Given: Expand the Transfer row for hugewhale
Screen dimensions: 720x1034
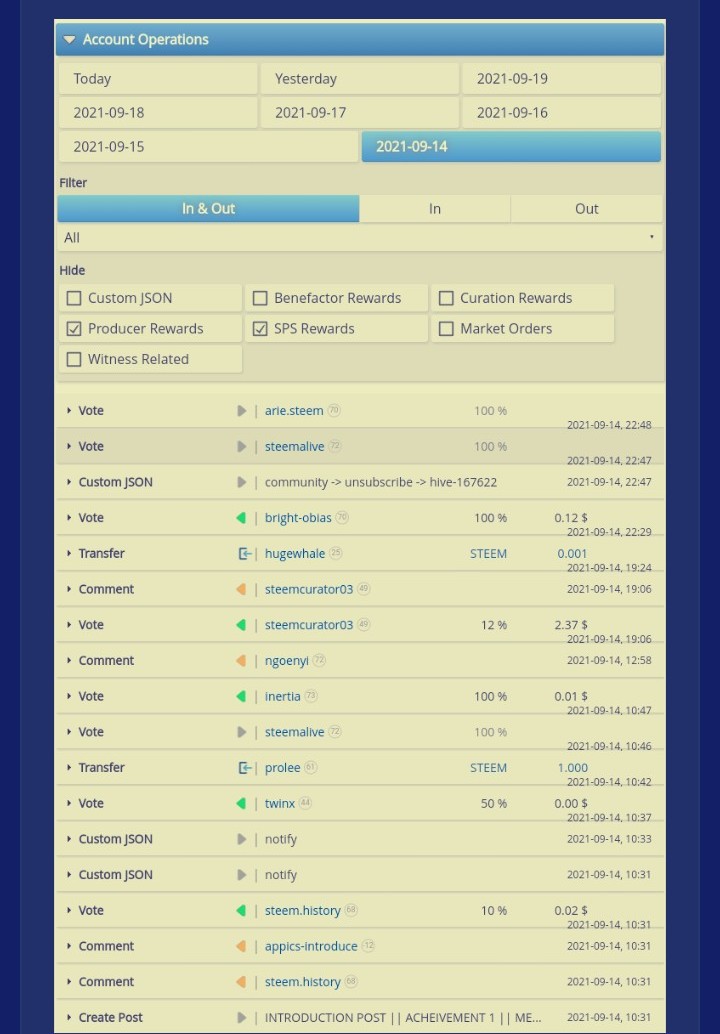Looking at the screenshot, I should click(x=69, y=553).
